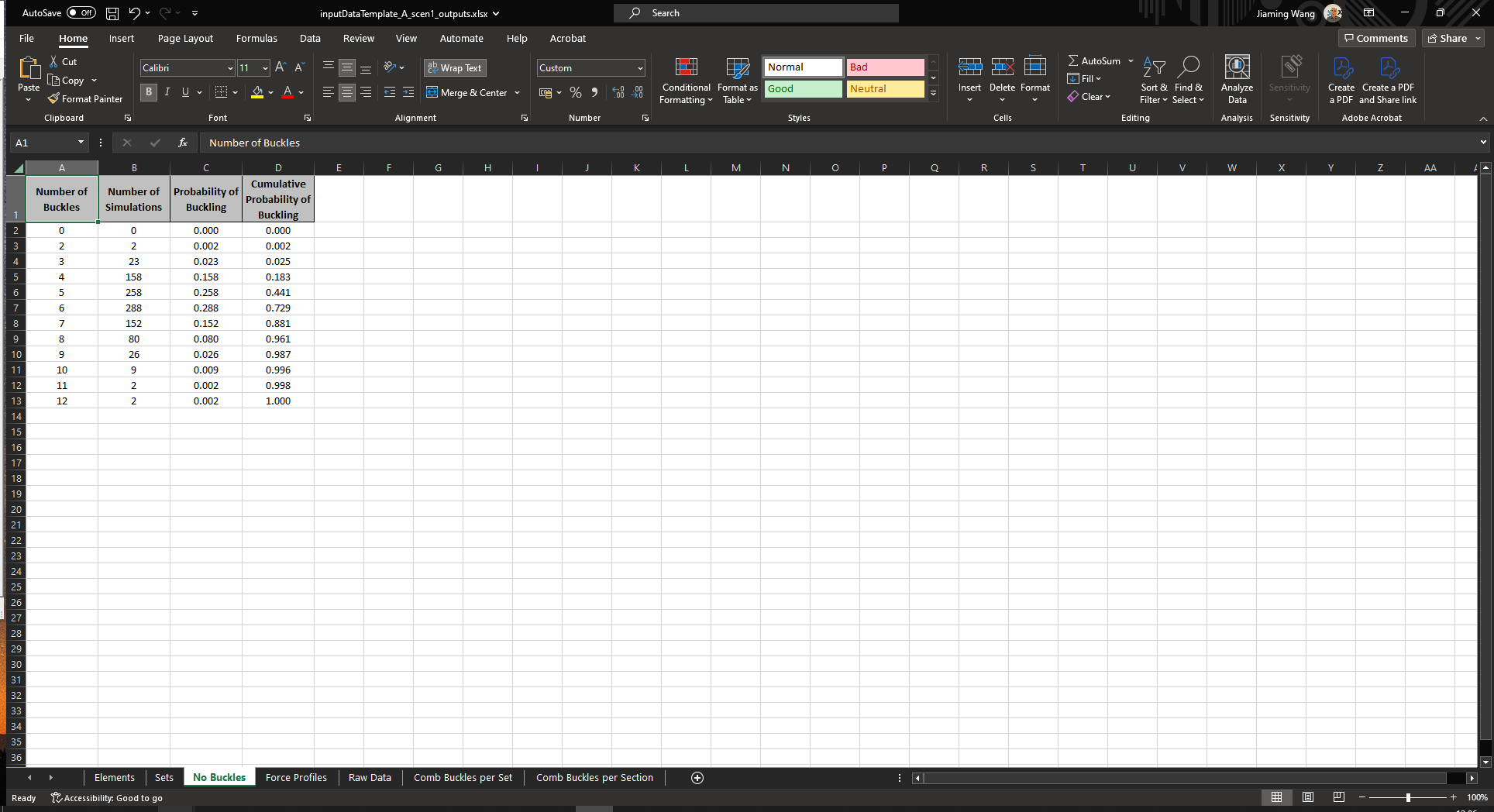
Task: Click the Comments button
Action: (1376, 38)
